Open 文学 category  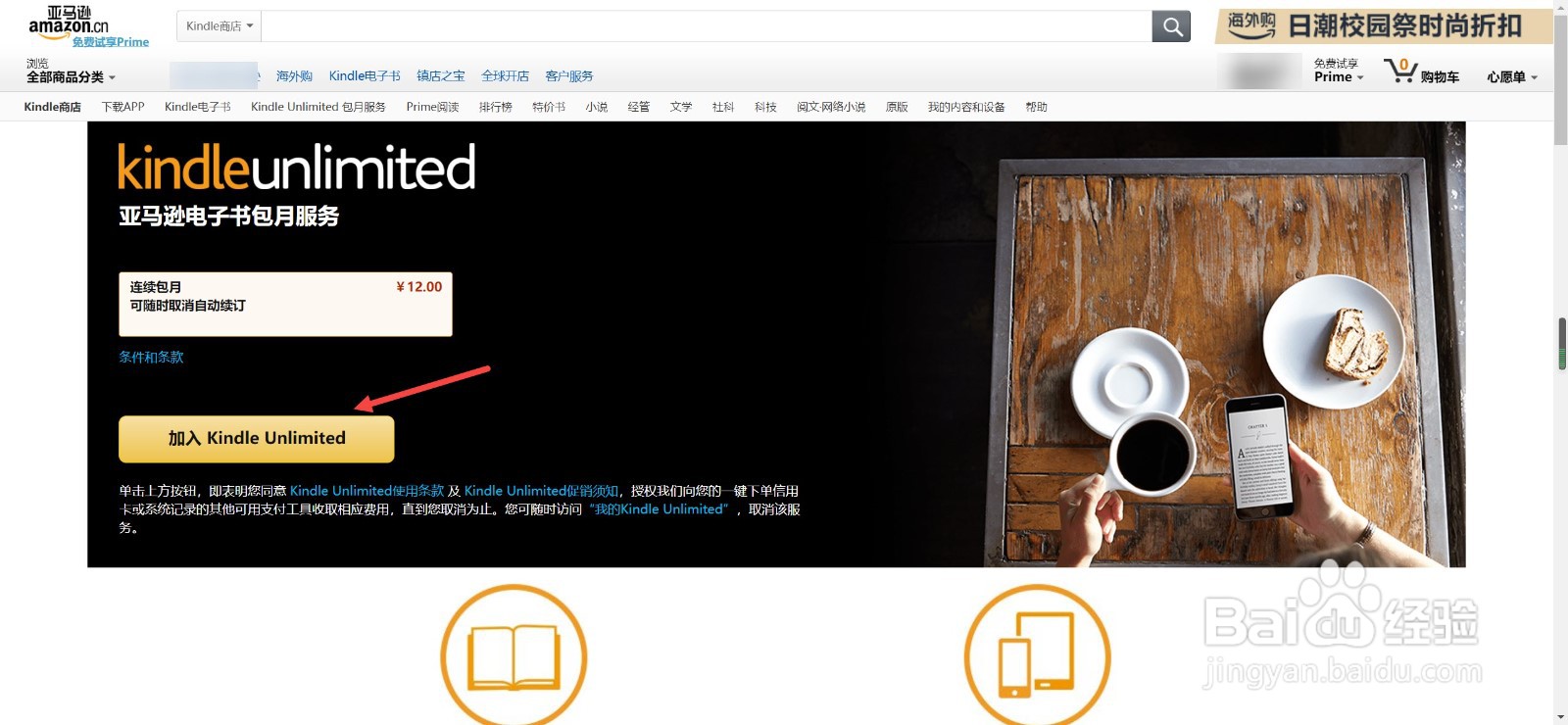pyautogui.click(x=681, y=107)
